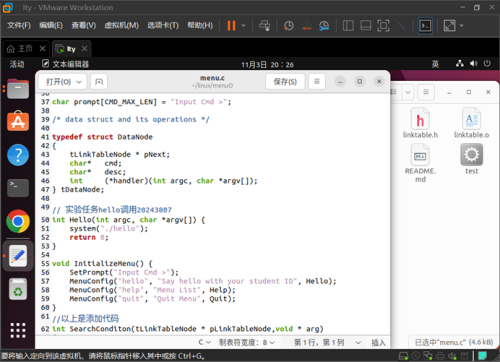Open VMware console view
500x362 pixels.
click(x=425, y=26)
